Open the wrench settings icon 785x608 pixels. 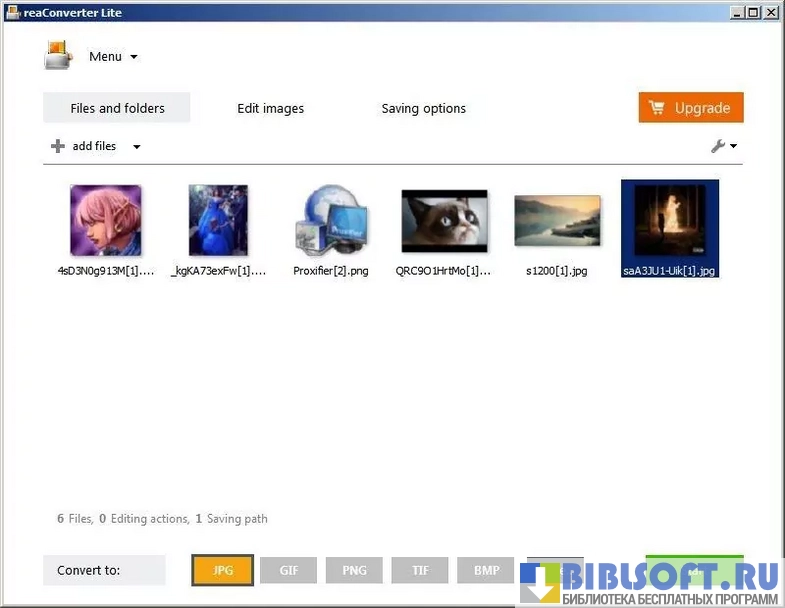pyautogui.click(x=718, y=146)
